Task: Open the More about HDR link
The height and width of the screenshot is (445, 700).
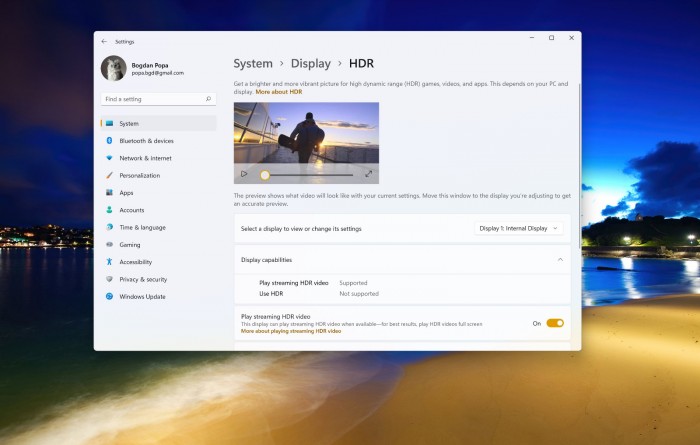Action: (x=279, y=91)
